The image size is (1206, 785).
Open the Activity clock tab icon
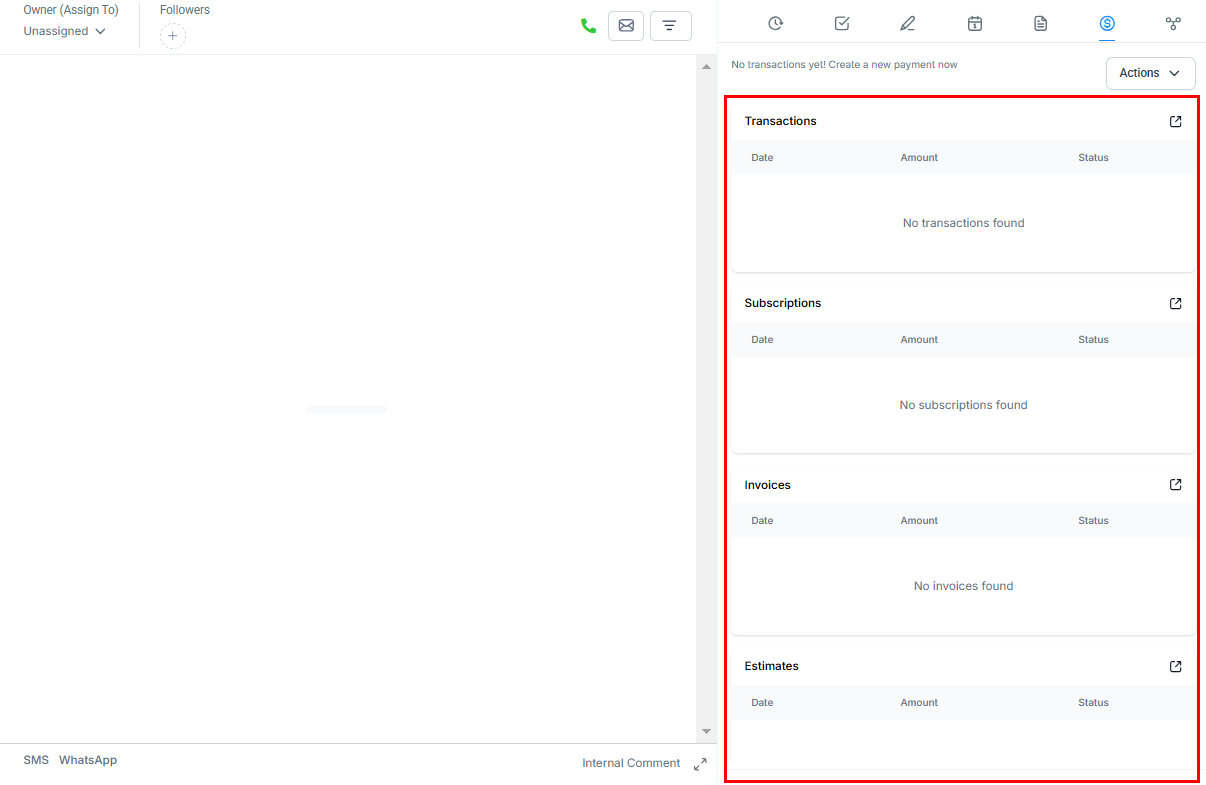(x=775, y=24)
